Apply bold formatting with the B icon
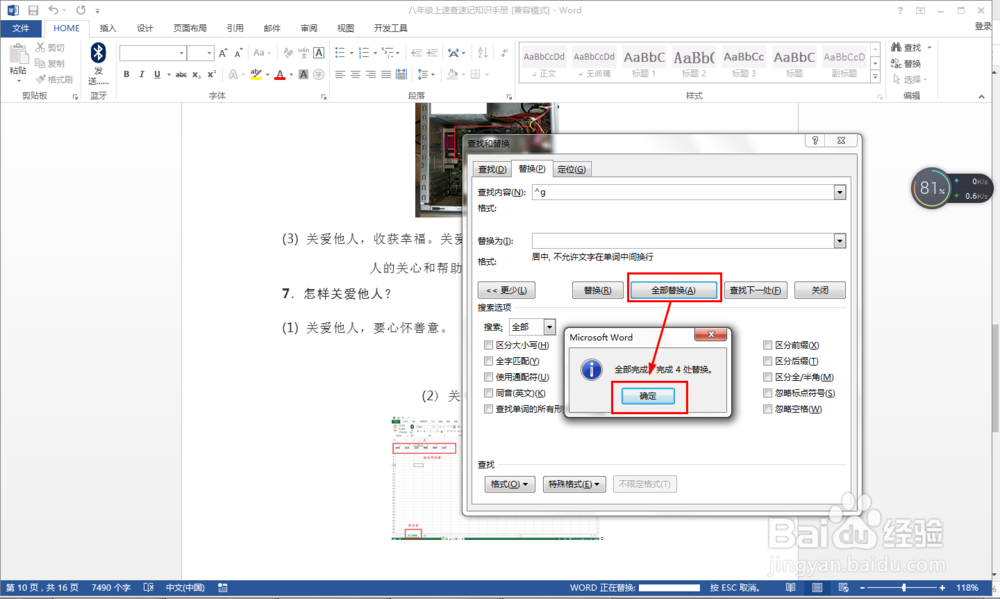This screenshot has width=1000, height=599. pyautogui.click(x=126, y=74)
